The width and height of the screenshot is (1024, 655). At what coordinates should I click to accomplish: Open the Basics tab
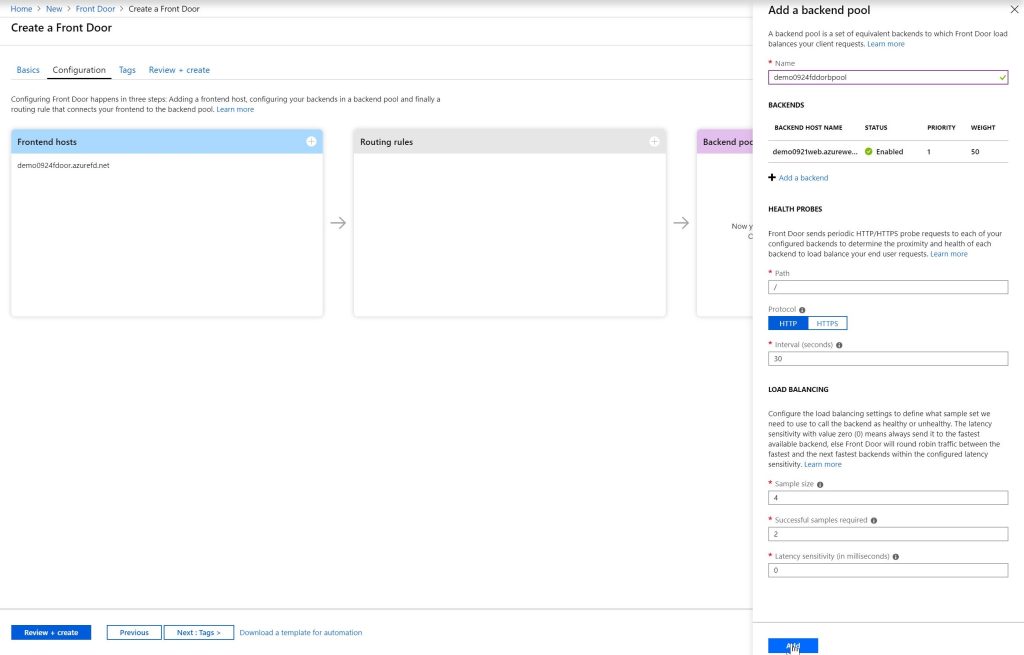(28, 70)
